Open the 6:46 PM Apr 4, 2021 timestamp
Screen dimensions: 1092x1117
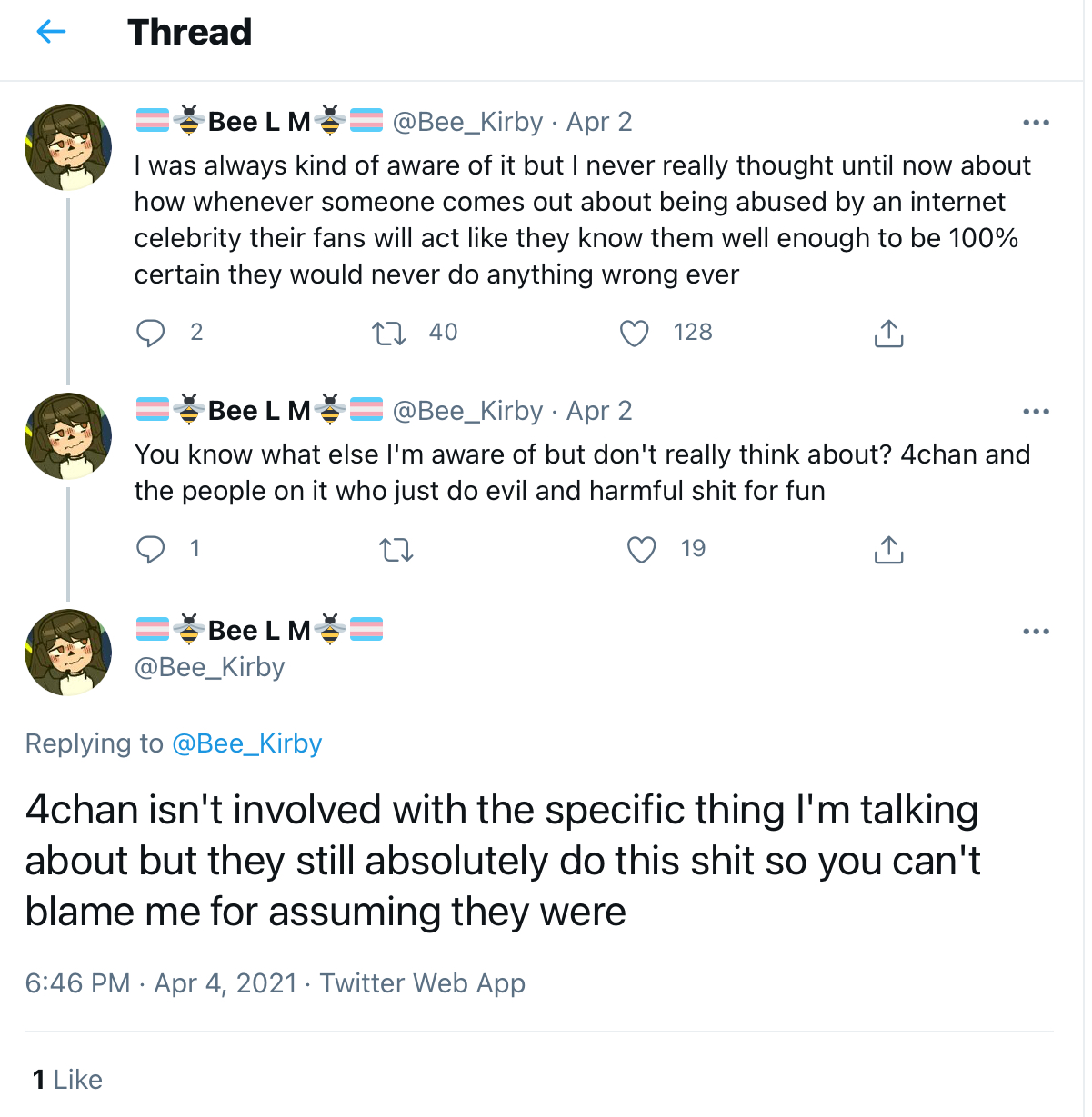click(162, 983)
